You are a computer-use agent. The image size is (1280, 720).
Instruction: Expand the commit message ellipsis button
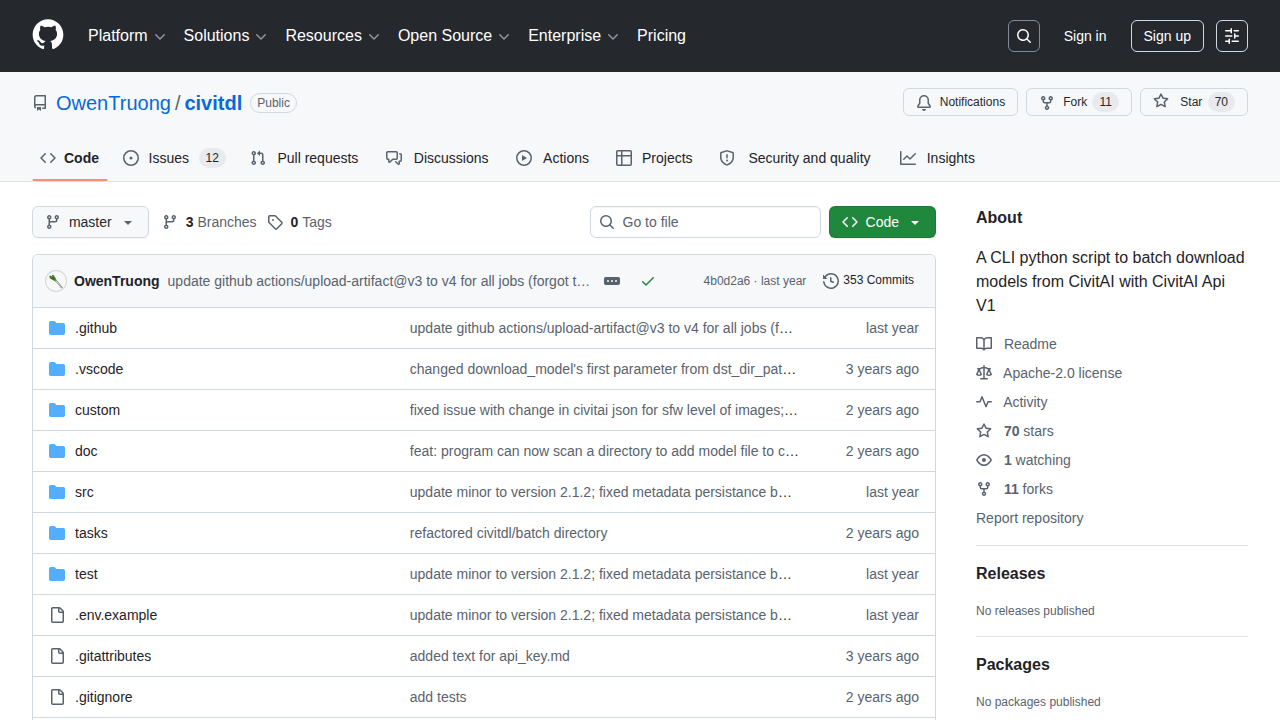pos(612,281)
